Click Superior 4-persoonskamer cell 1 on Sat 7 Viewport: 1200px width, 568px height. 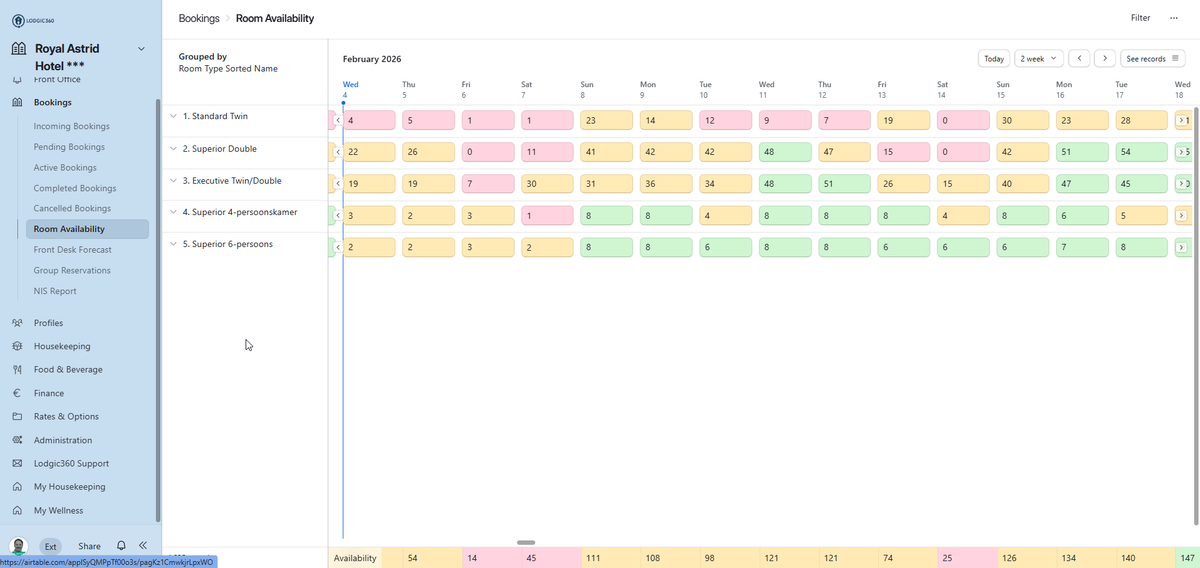point(547,216)
